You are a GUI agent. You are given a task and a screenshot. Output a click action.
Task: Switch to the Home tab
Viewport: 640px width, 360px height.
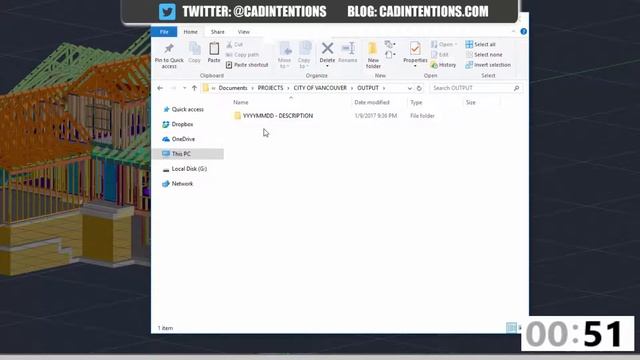[x=191, y=32]
